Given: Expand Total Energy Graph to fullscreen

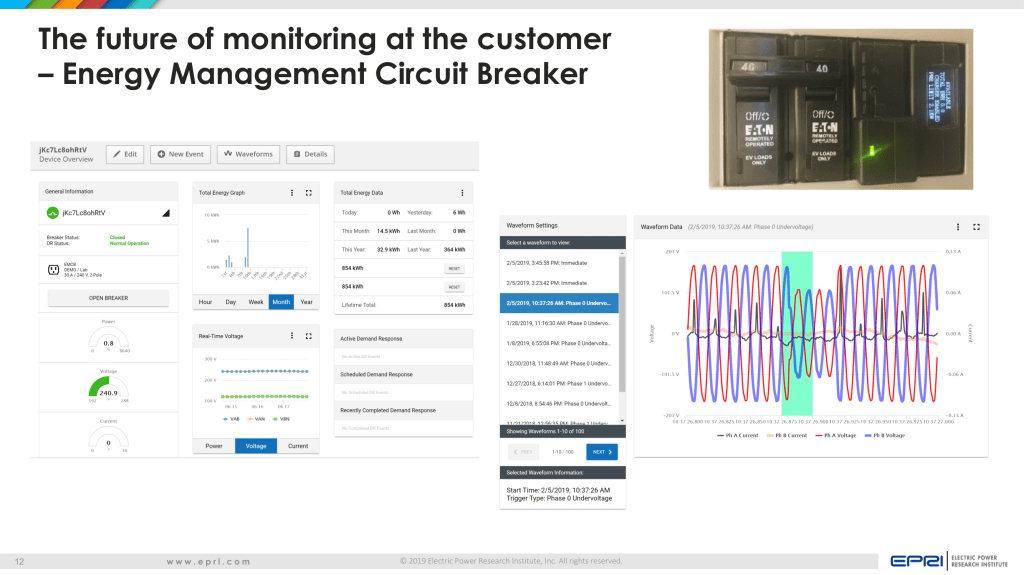Looking at the screenshot, I should click(x=308, y=192).
